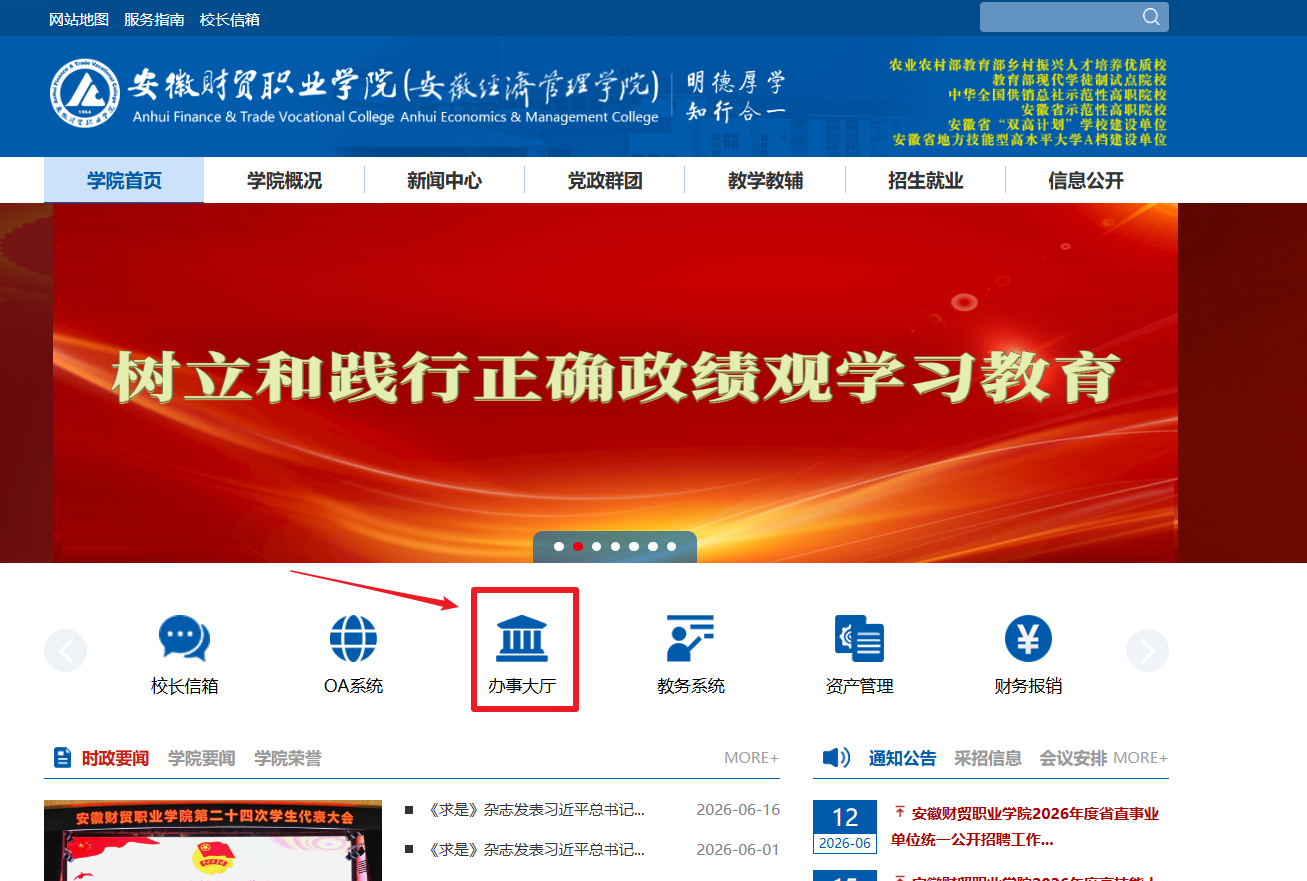Open the 《求是》 article dated 2026-06-16
Screen dimensions: 1307x881
coord(536,810)
